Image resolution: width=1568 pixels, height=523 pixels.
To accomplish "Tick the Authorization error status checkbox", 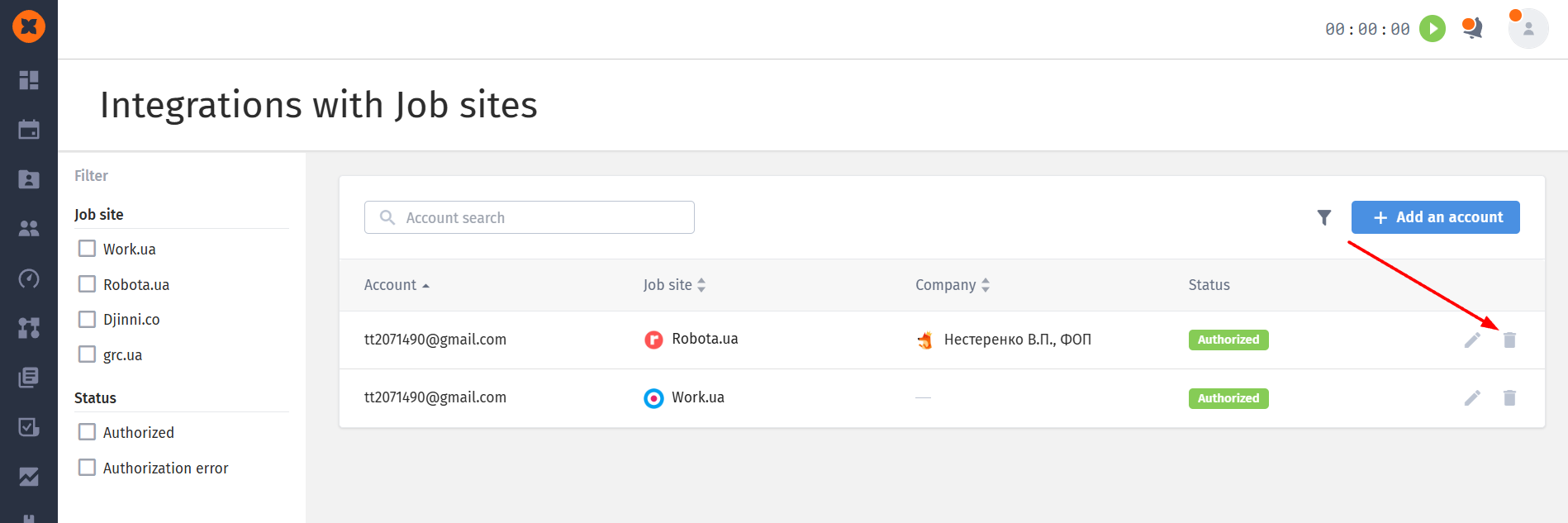I will (87, 468).
